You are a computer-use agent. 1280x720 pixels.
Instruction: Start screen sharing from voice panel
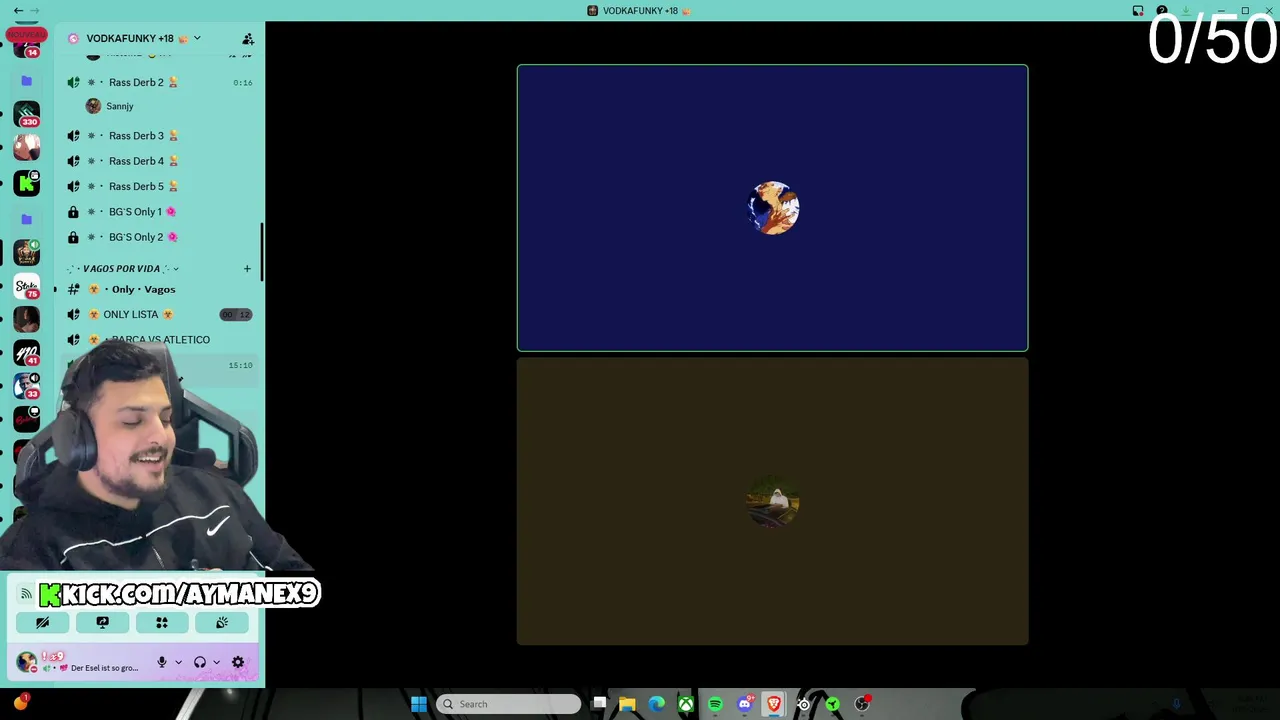102,622
